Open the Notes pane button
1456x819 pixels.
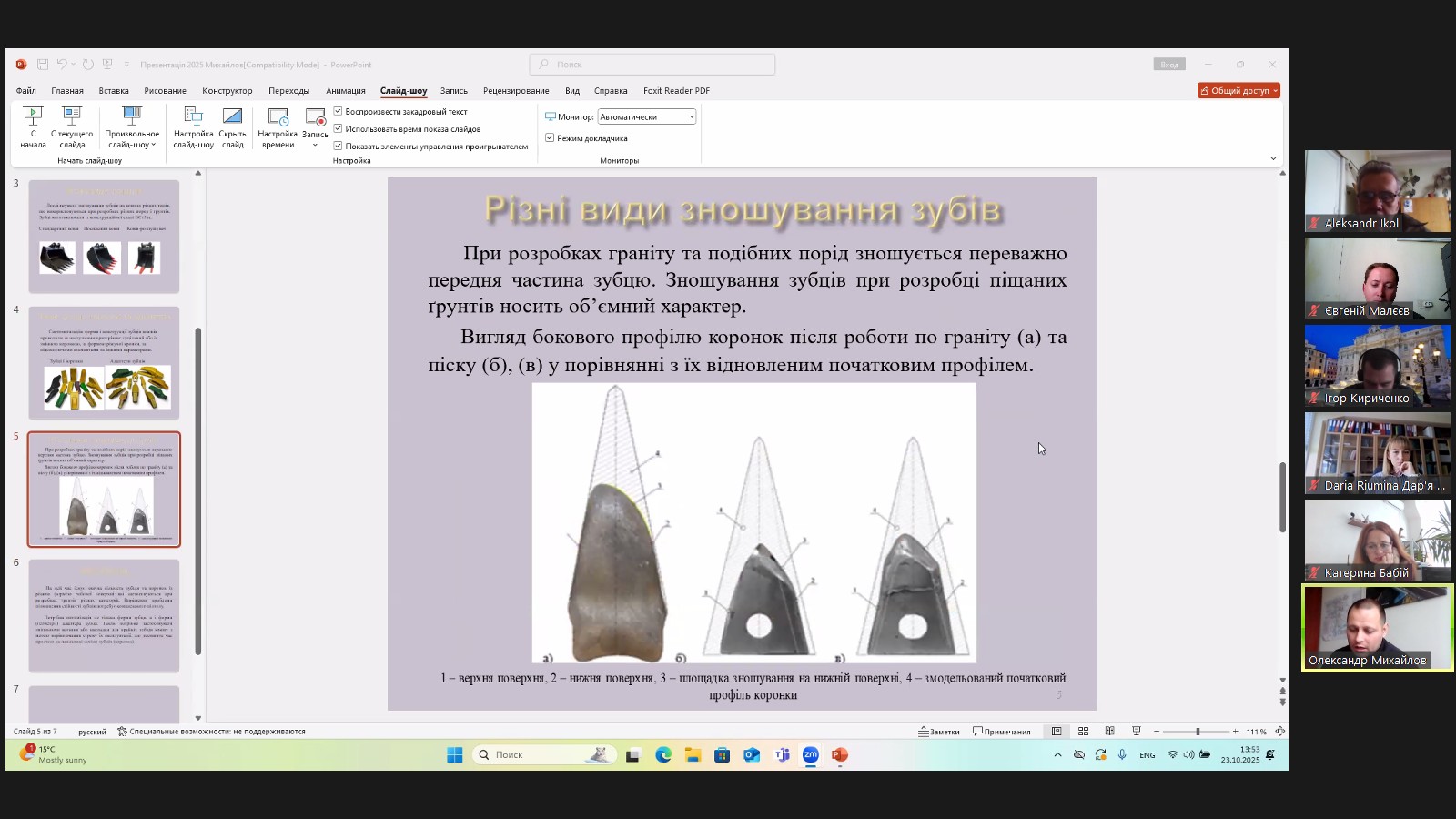point(939,732)
